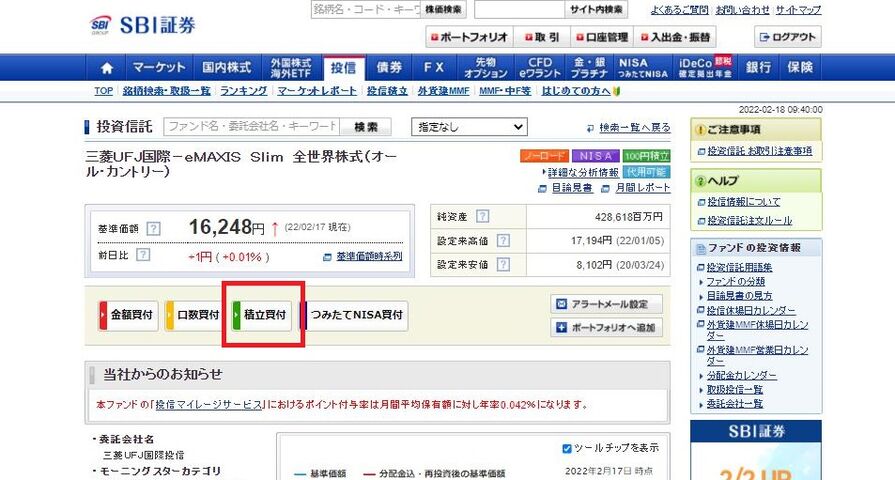Click ポートフォリオへ追加 button
The width and height of the screenshot is (895, 480).
(606, 328)
